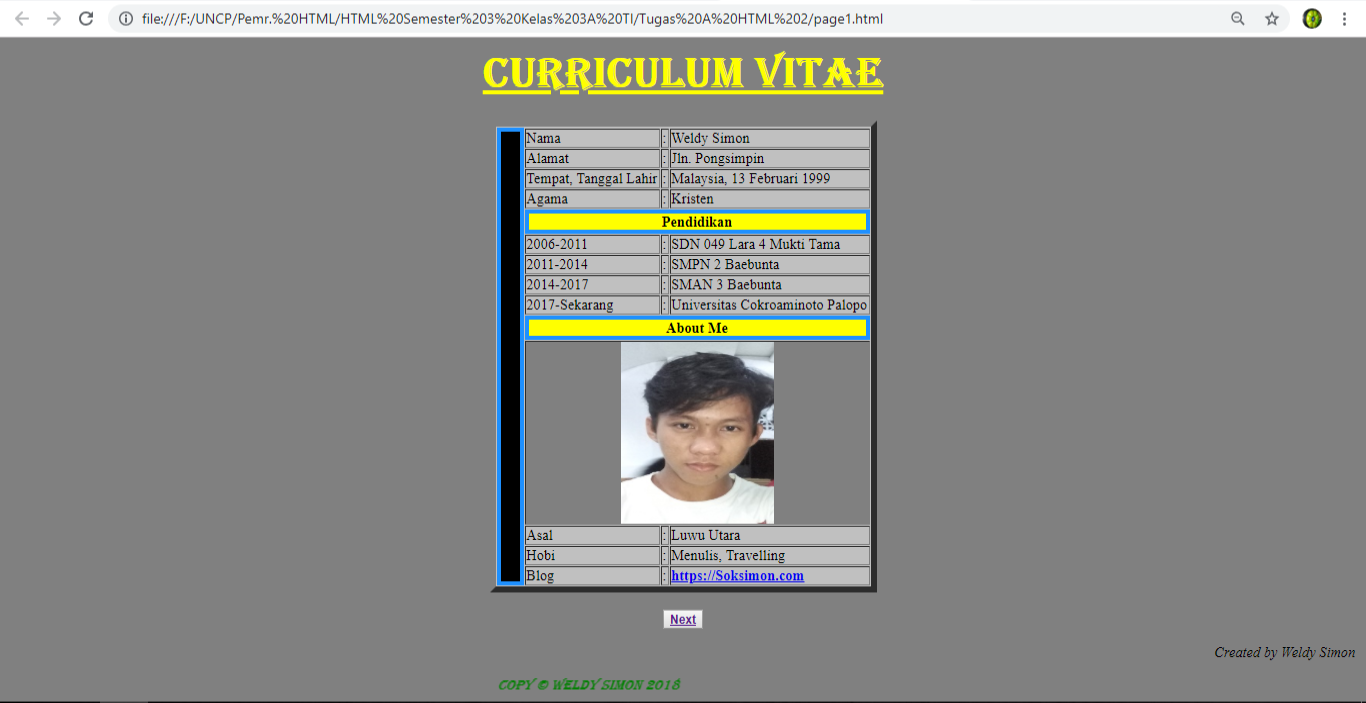Click the Asal label cell
Image resolution: width=1366 pixels, height=703 pixels.
click(x=592, y=535)
